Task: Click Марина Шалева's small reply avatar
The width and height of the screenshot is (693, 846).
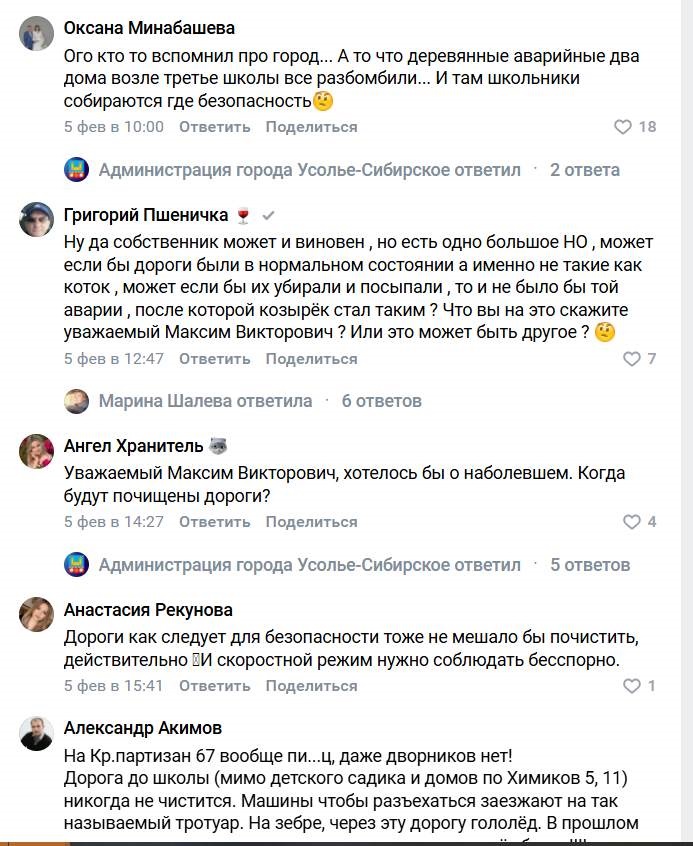Action: pos(77,401)
